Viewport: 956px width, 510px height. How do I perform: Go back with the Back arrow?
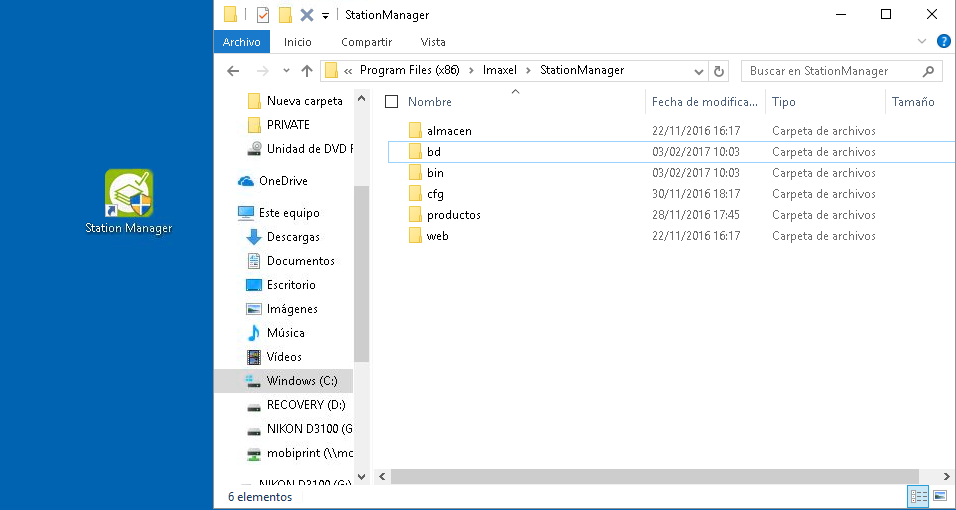(x=233, y=71)
